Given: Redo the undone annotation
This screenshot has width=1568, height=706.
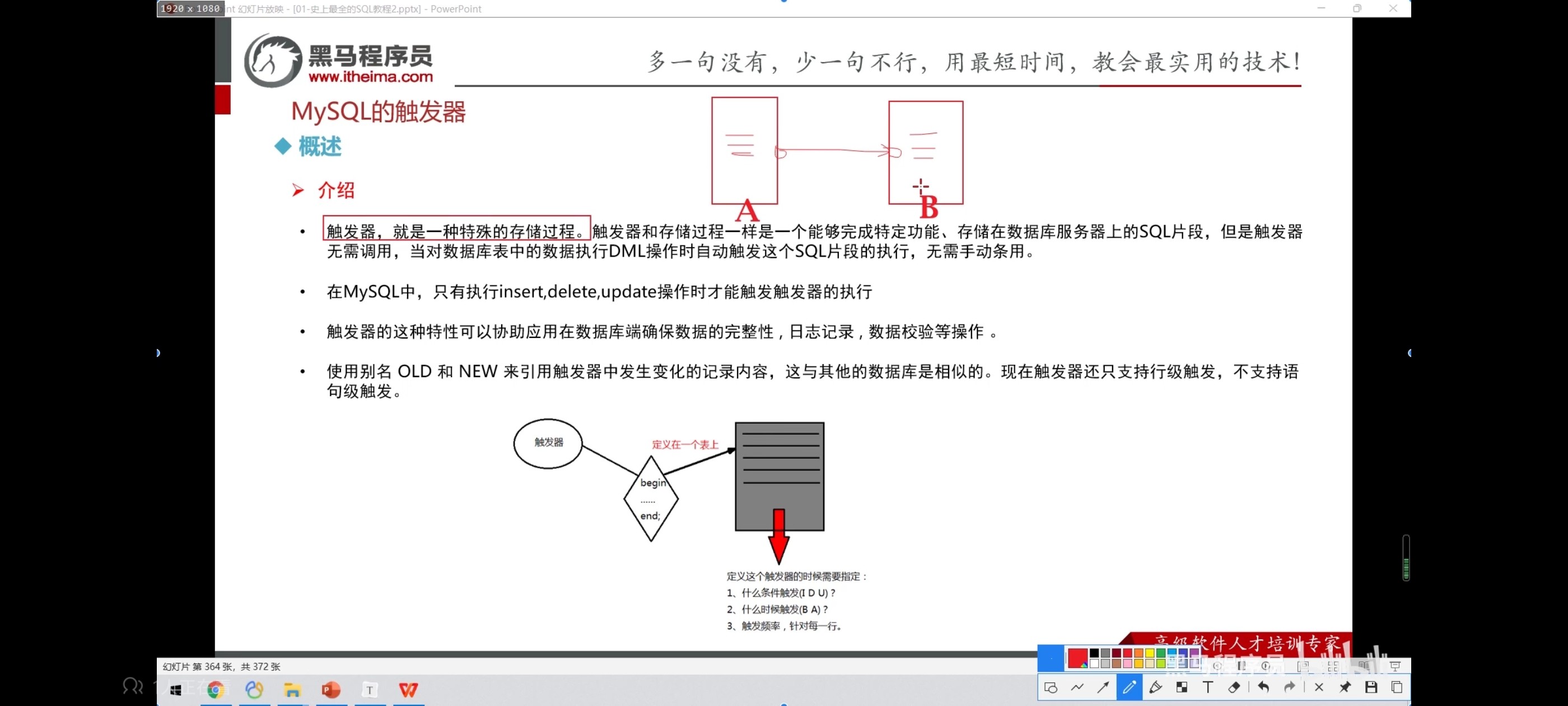Looking at the screenshot, I should 1289,688.
